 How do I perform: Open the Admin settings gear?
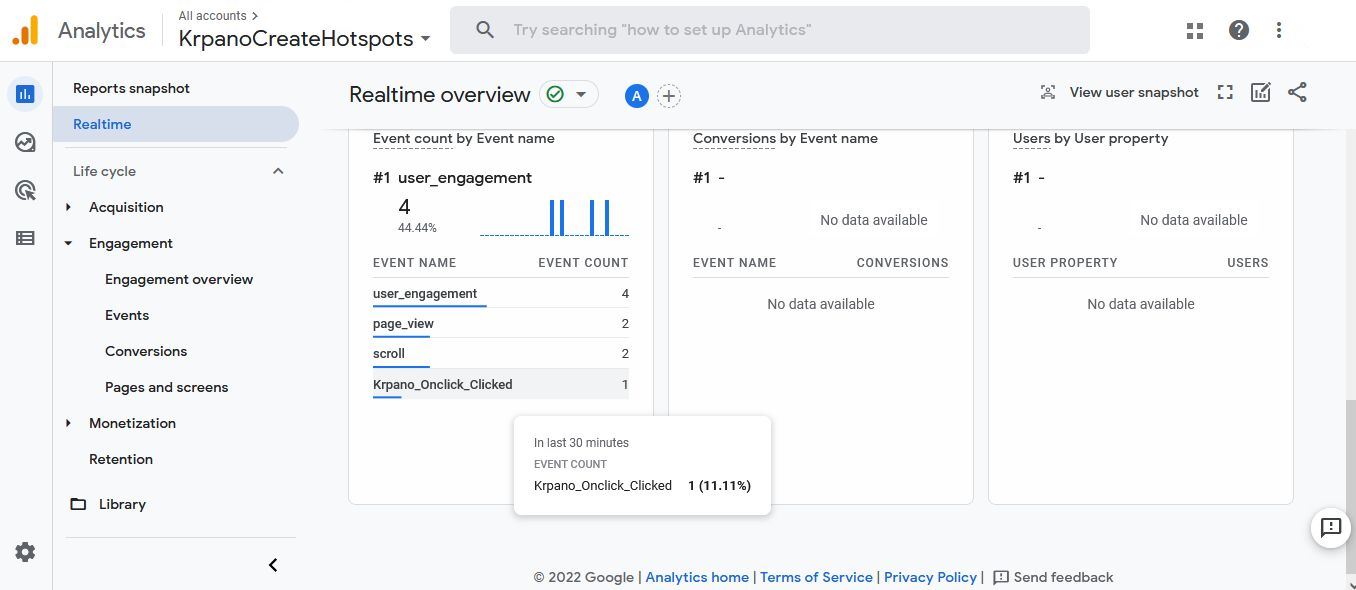[25, 552]
